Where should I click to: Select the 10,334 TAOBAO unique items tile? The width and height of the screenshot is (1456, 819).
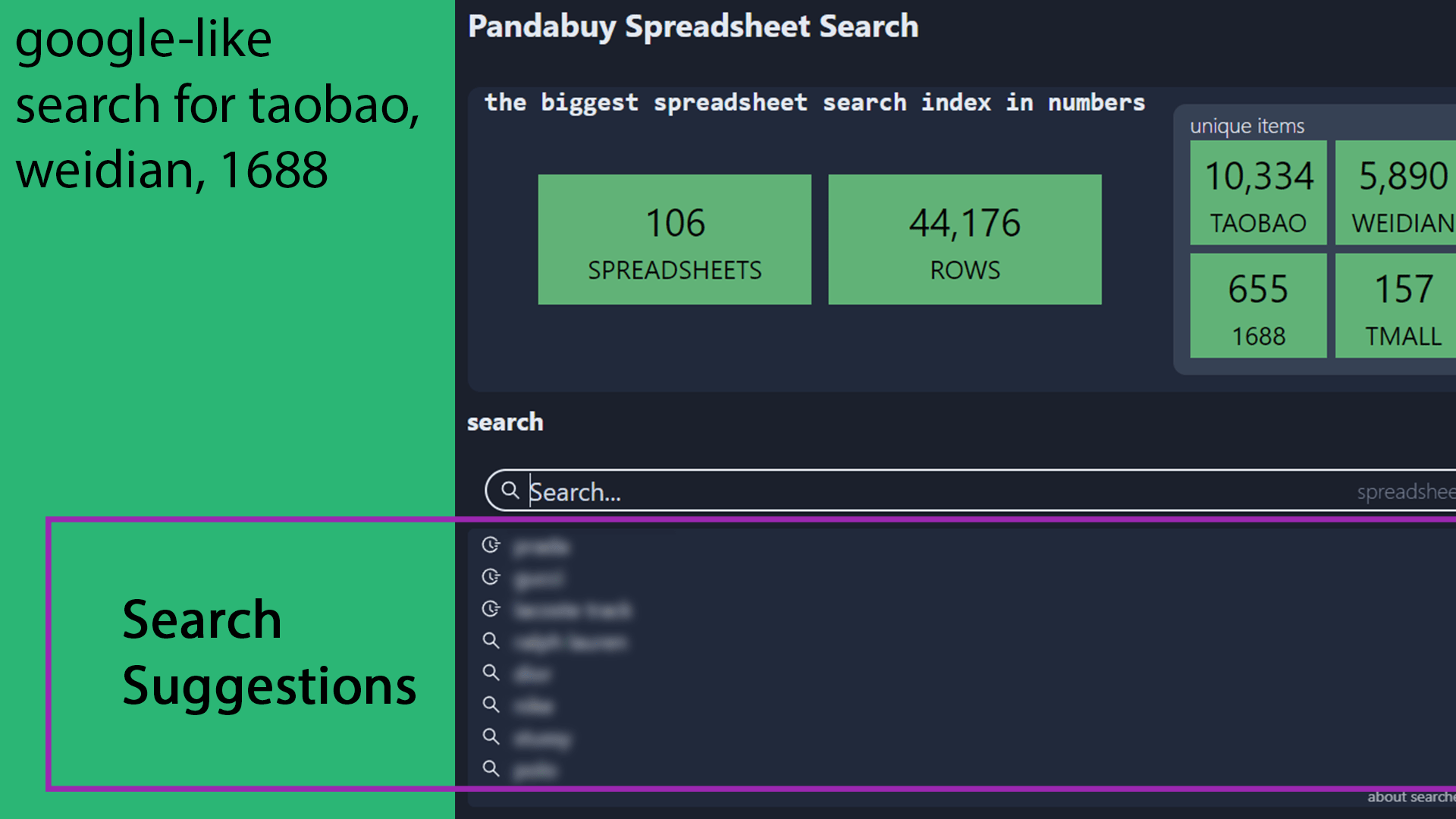(1258, 193)
